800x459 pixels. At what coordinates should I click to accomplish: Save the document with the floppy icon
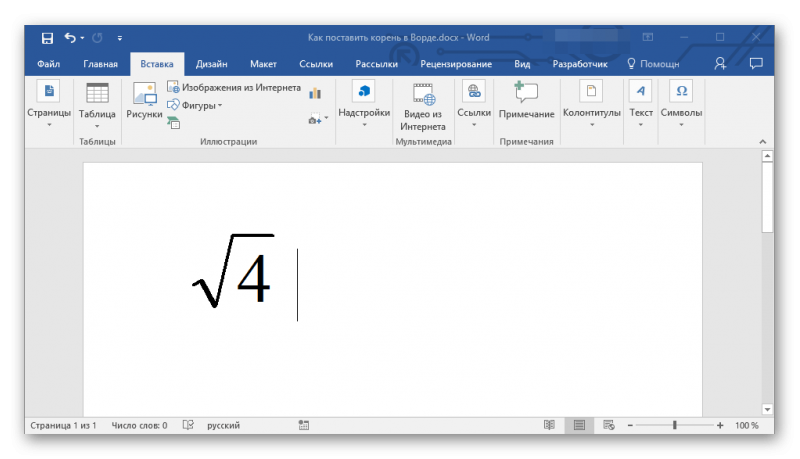pyautogui.click(x=47, y=38)
